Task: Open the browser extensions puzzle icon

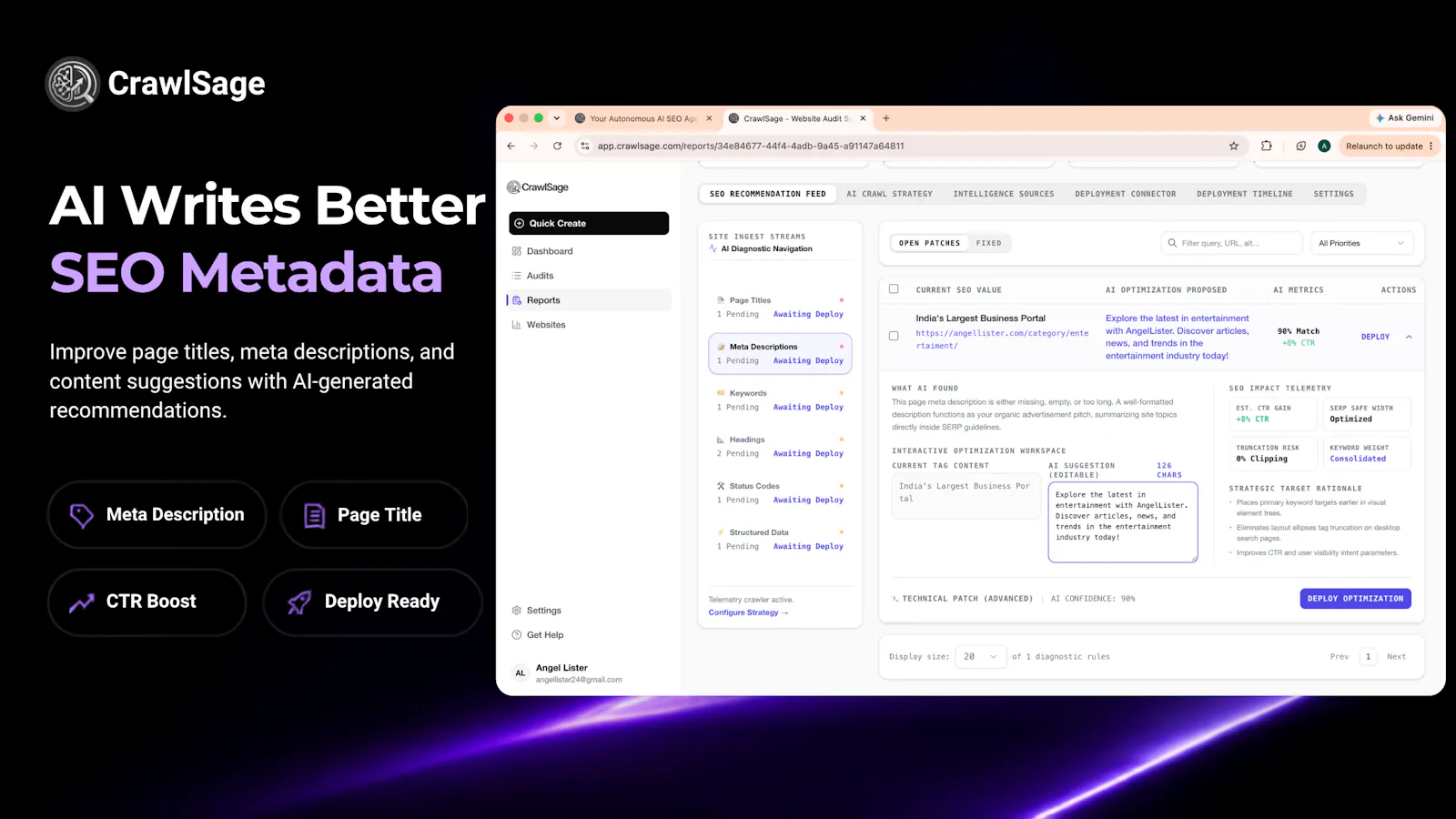Action: [x=1267, y=146]
